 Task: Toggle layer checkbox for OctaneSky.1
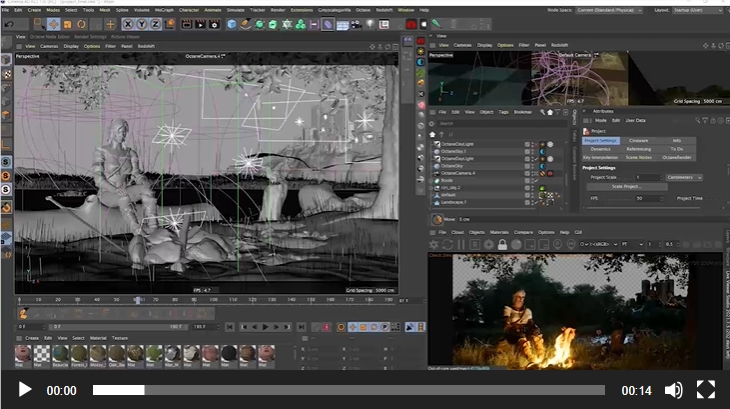[x=527, y=151]
